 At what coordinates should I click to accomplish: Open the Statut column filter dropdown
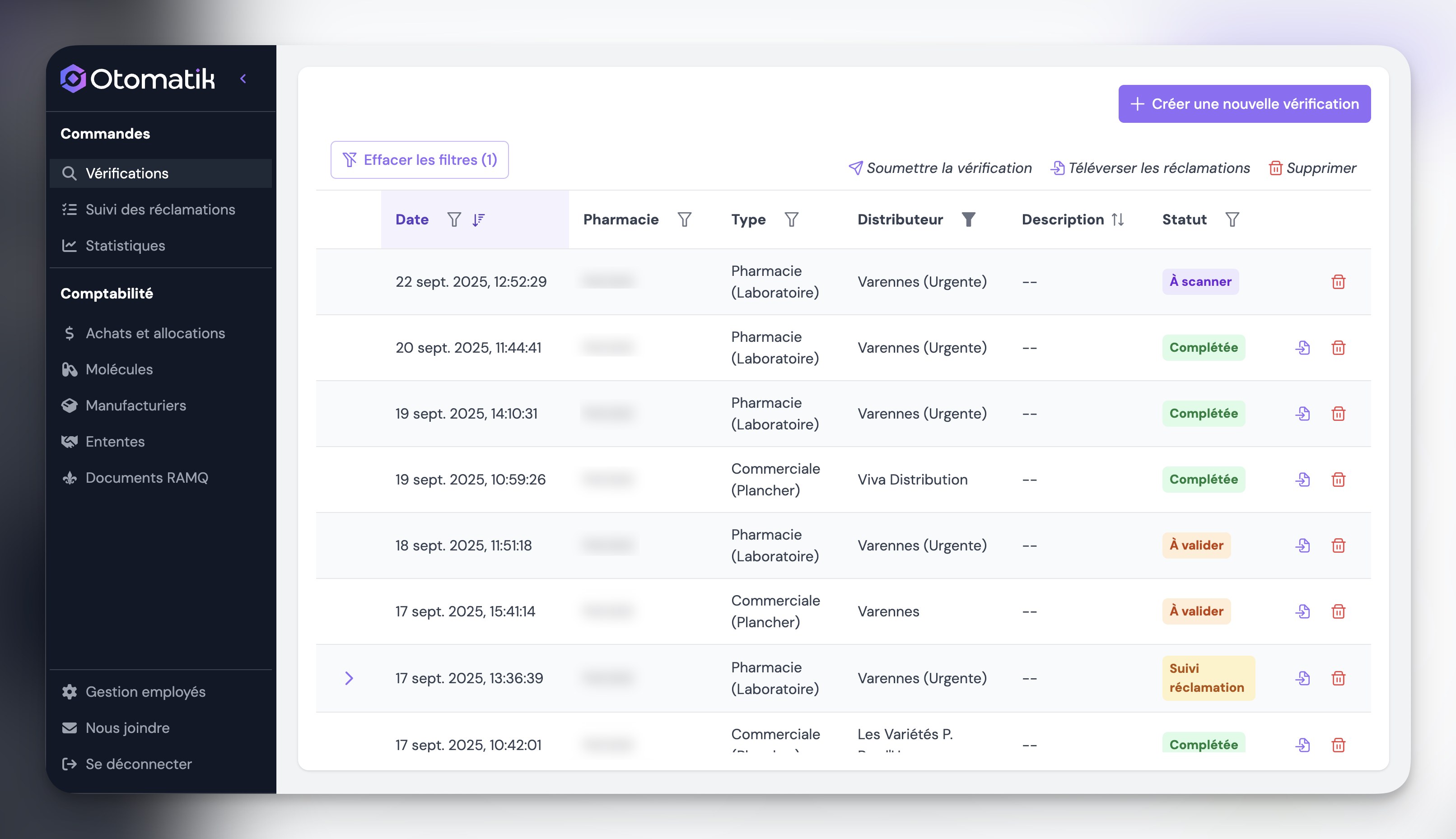1232,219
